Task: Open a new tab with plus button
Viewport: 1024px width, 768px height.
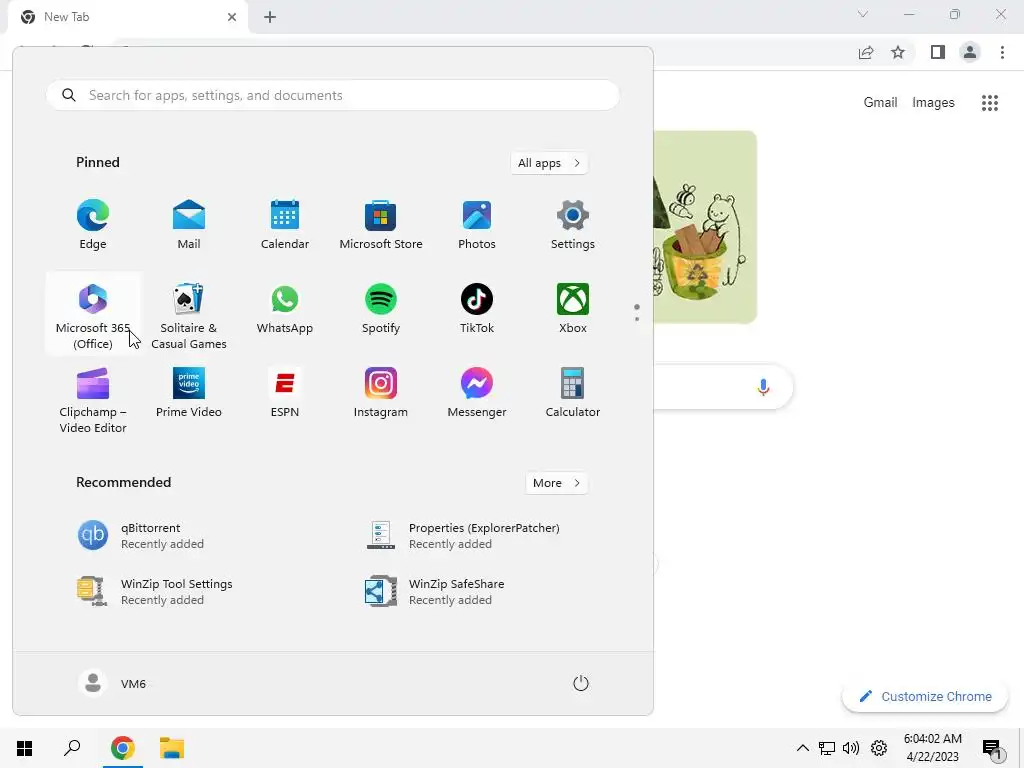Action: tap(270, 17)
